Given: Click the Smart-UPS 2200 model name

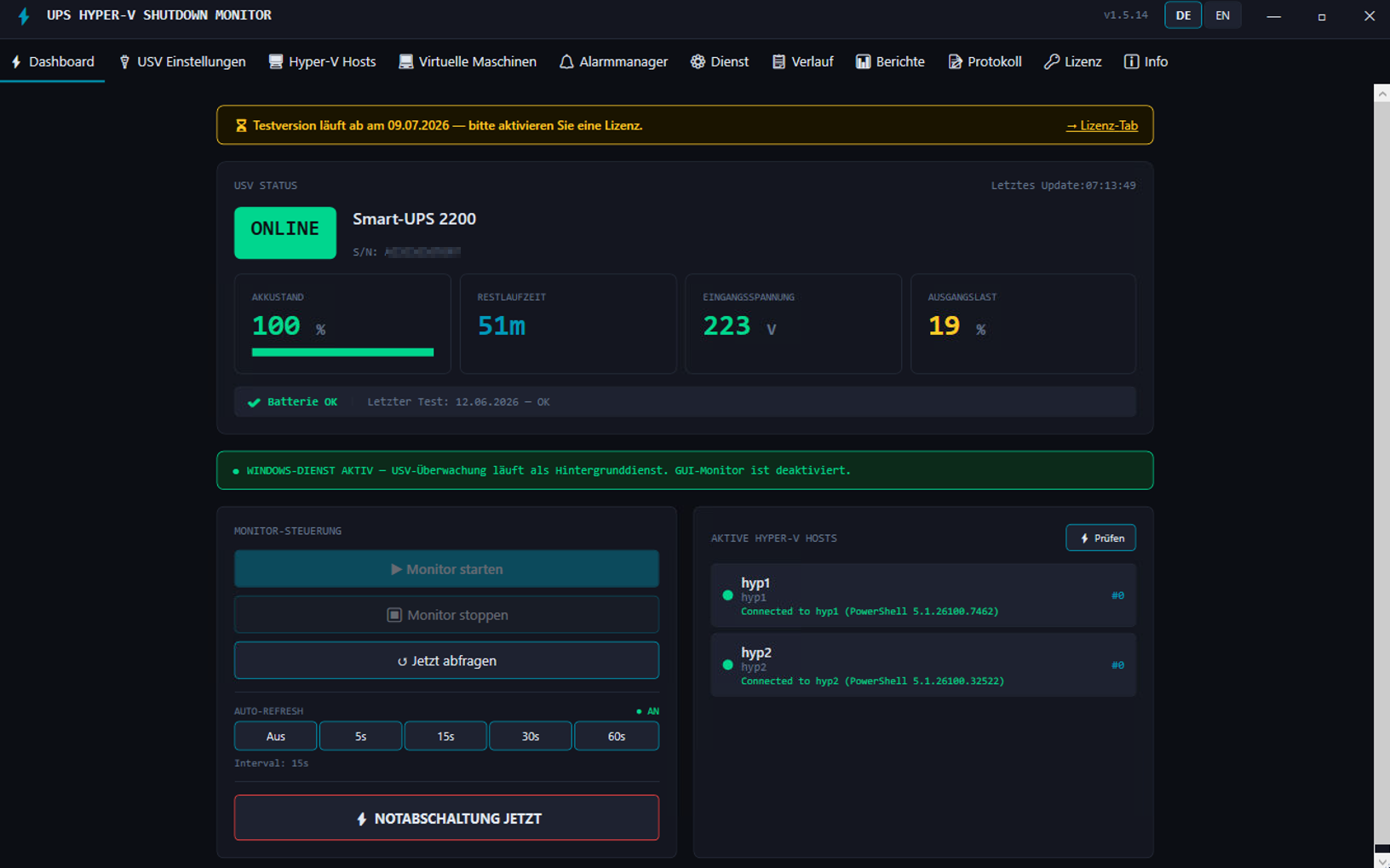Looking at the screenshot, I should [415, 219].
